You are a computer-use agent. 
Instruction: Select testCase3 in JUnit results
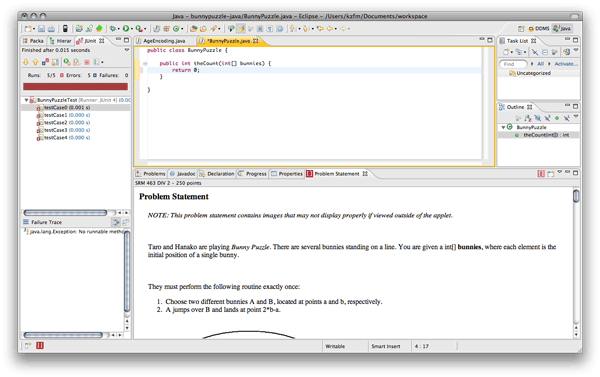pyautogui.click(x=63, y=130)
